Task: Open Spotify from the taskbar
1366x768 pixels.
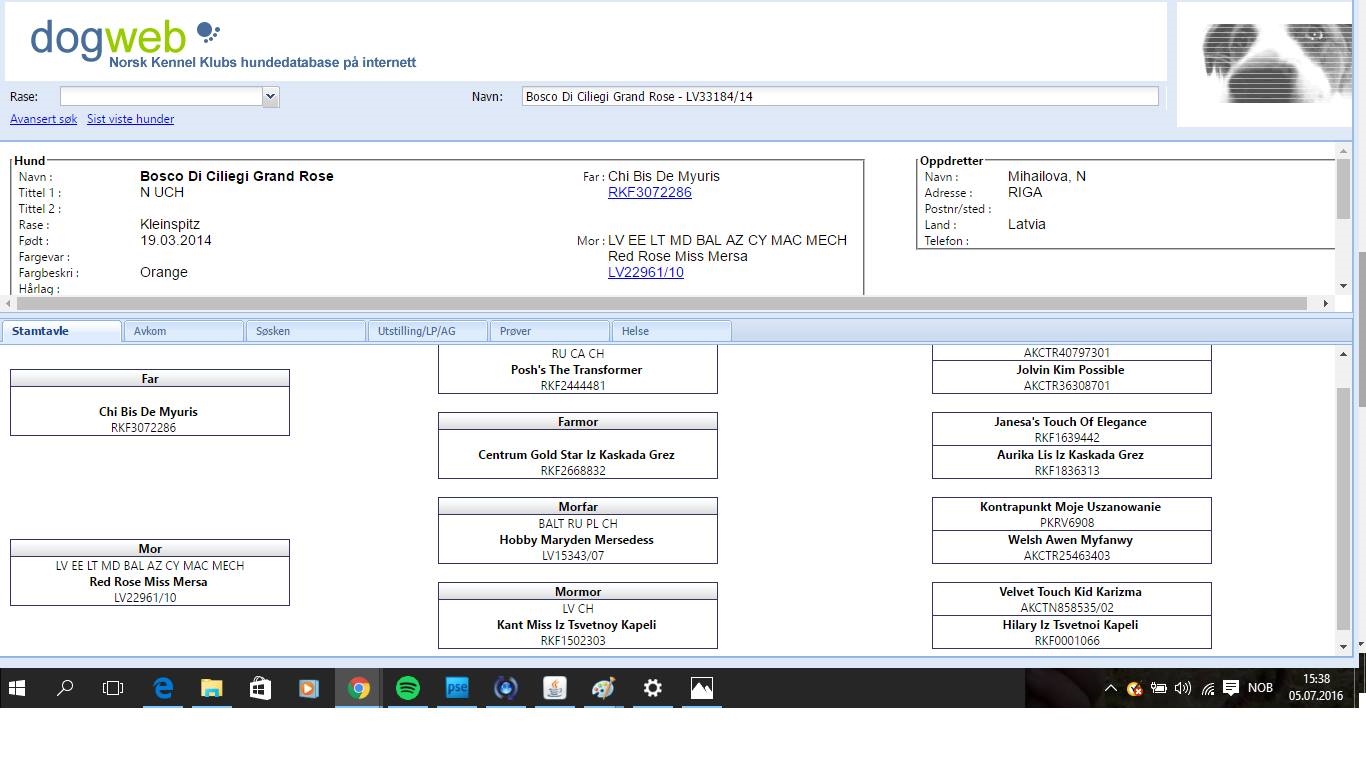Action: coord(408,688)
